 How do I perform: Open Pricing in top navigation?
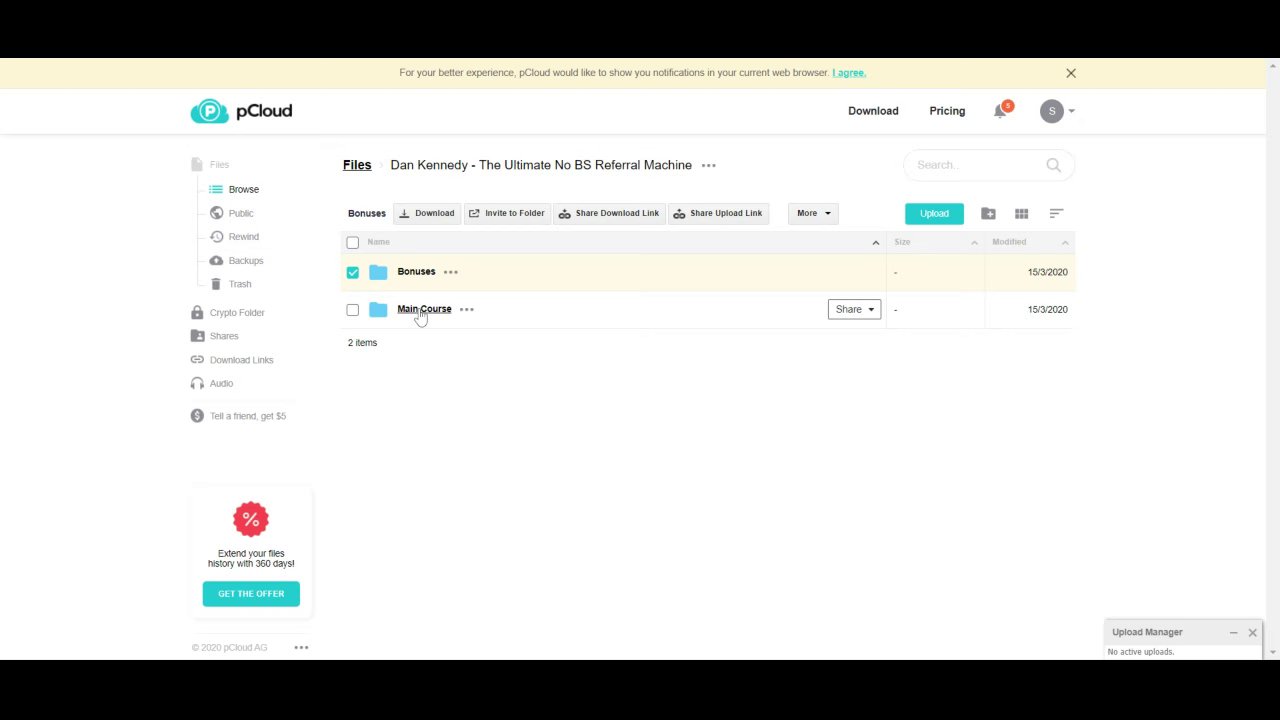tap(947, 111)
